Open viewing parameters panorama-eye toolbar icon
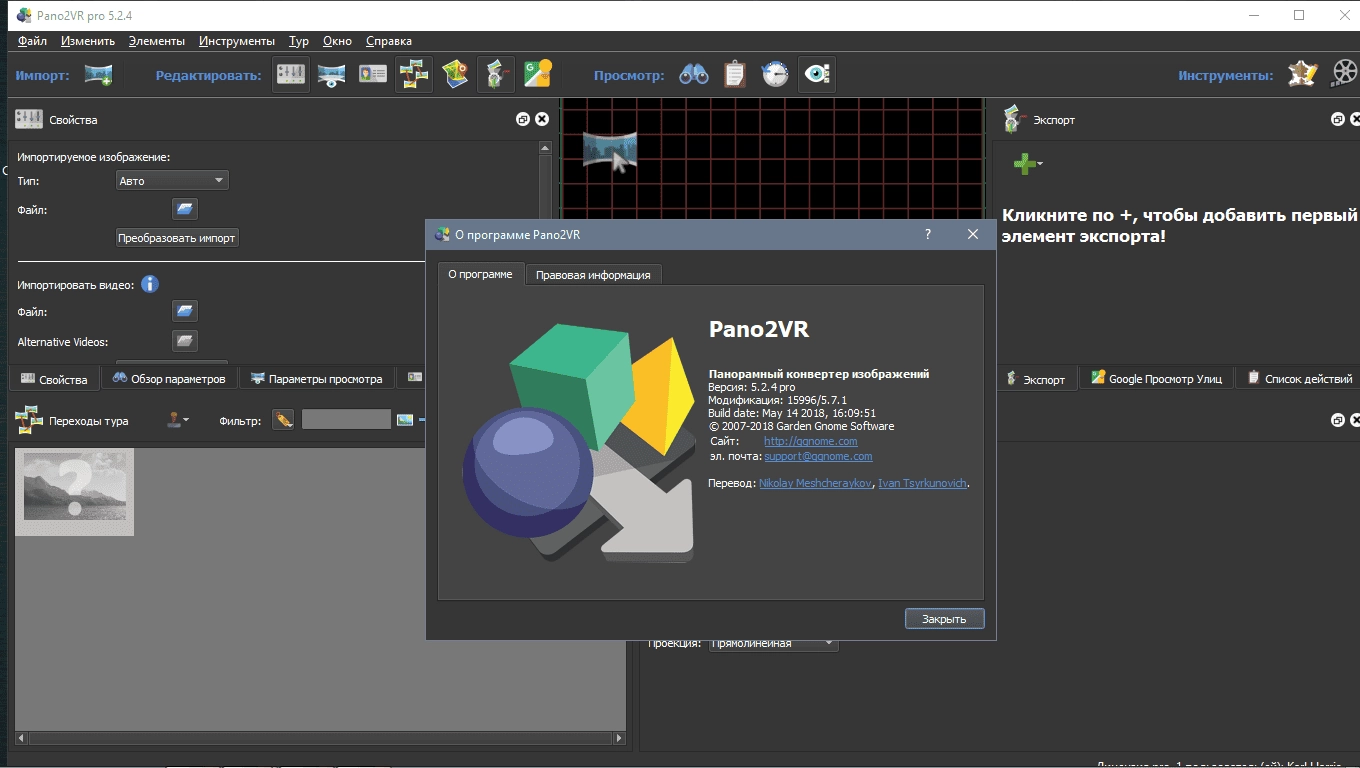This screenshot has width=1360, height=768. 332,75
